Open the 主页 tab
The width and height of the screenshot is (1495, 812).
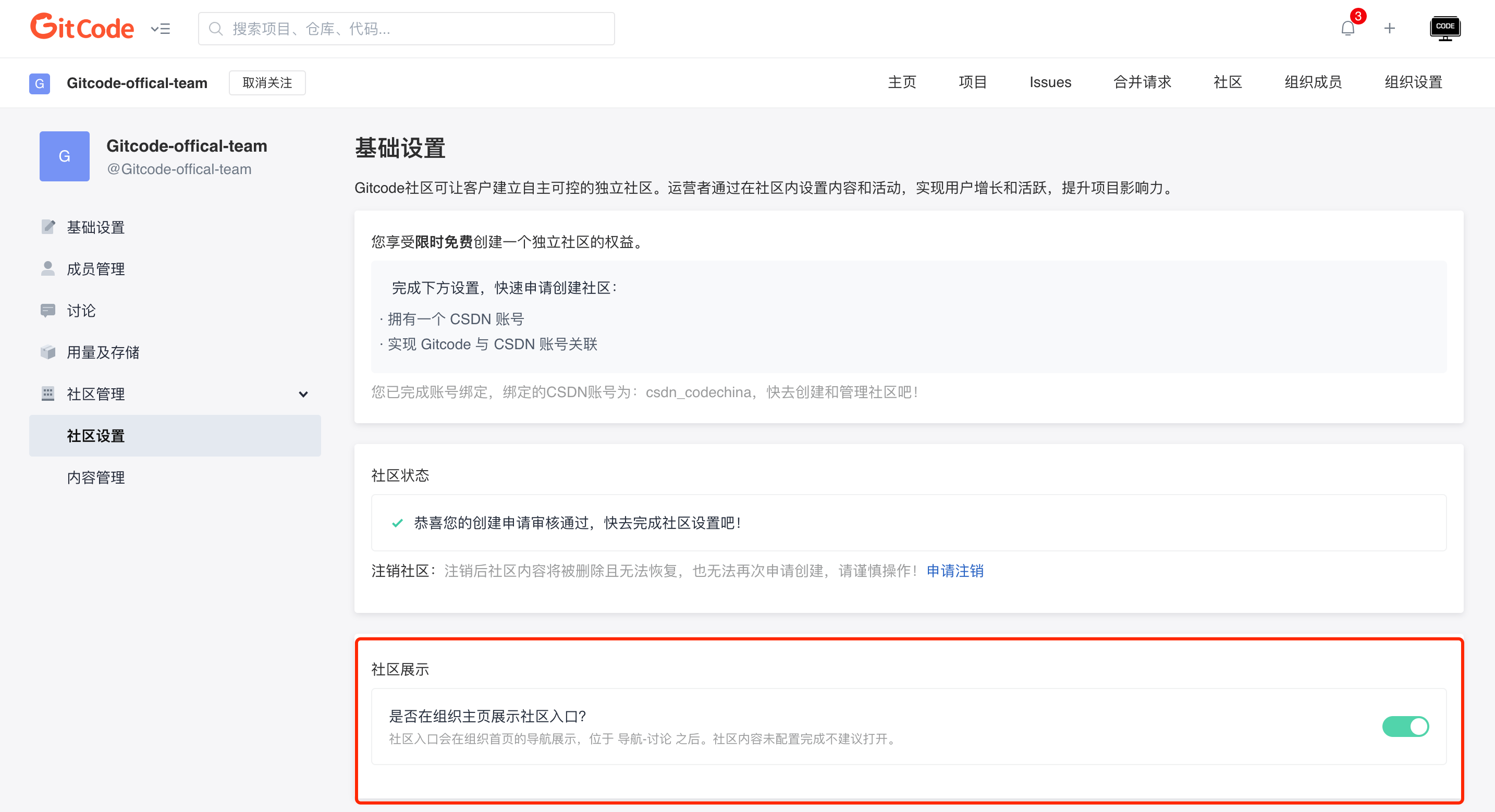[x=902, y=82]
